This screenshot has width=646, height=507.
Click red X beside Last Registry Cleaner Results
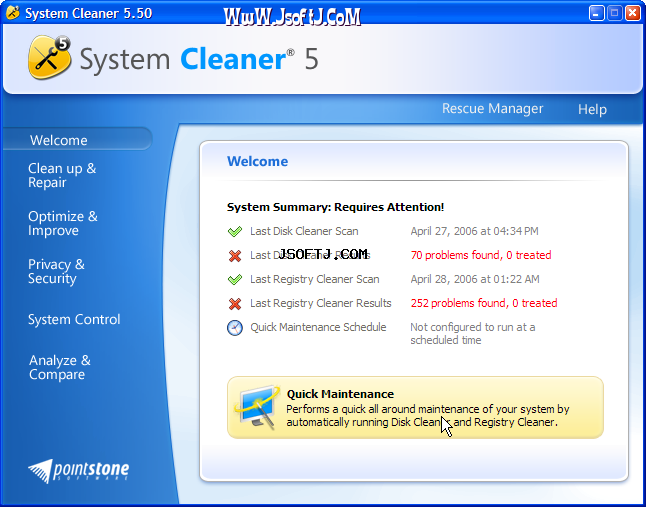pos(235,304)
